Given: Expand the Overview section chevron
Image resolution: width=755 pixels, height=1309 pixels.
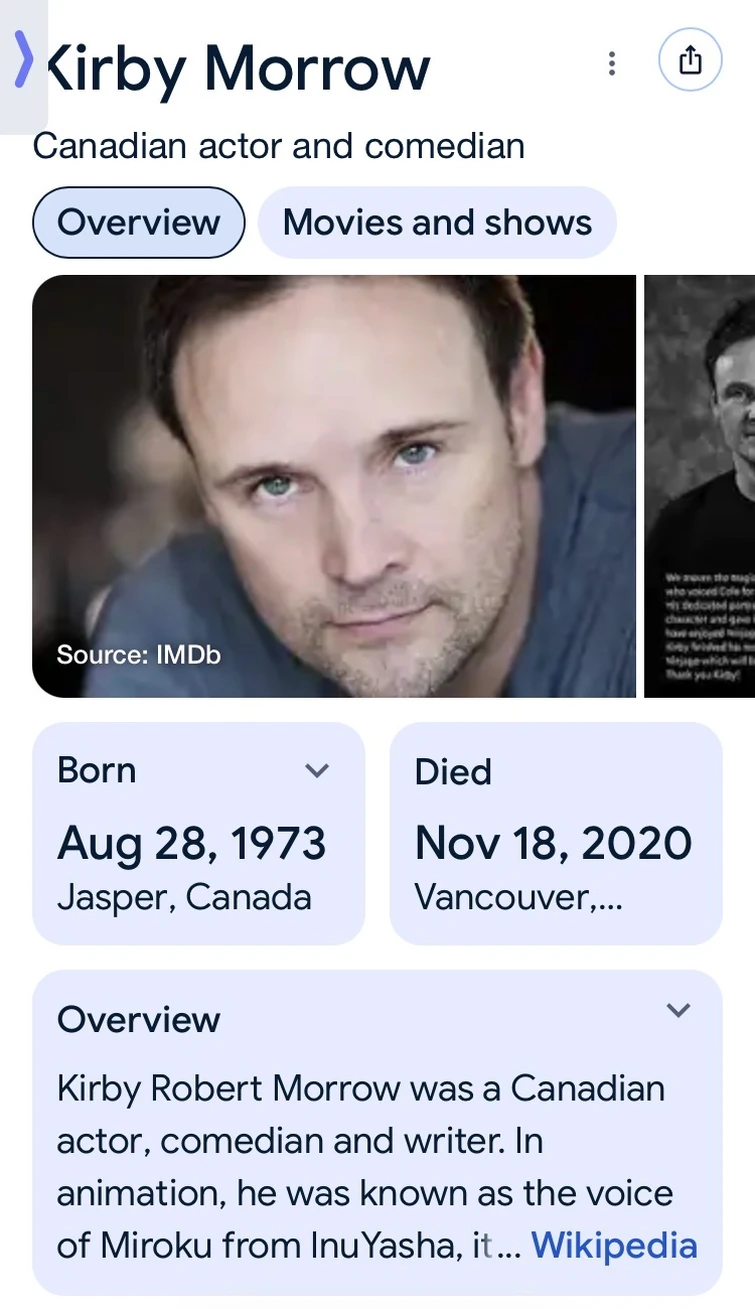Looking at the screenshot, I should (678, 1010).
